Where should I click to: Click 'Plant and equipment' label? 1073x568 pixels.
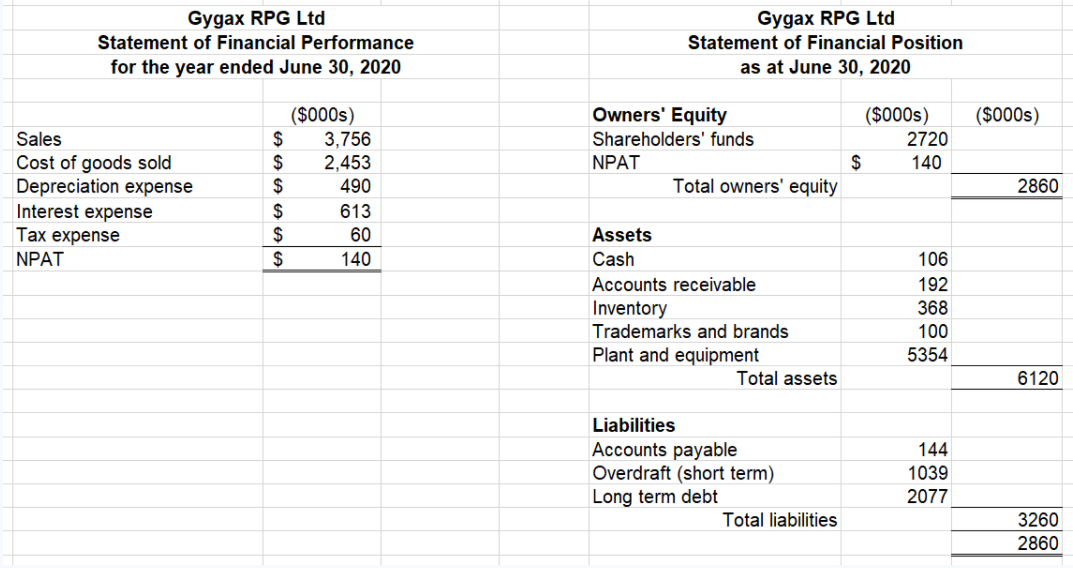coord(675,354)
